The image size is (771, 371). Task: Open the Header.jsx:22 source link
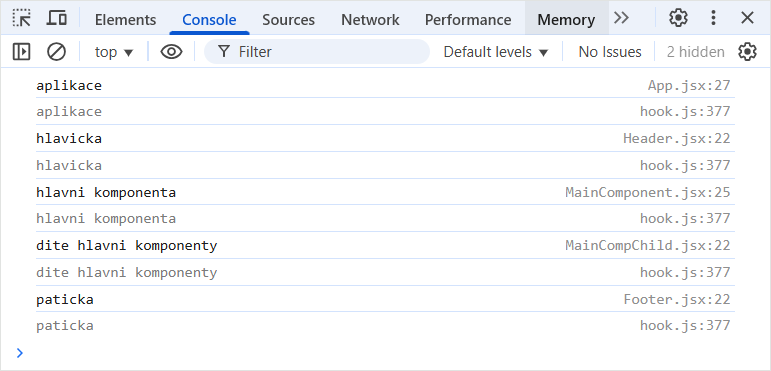(x=677, y=139)
